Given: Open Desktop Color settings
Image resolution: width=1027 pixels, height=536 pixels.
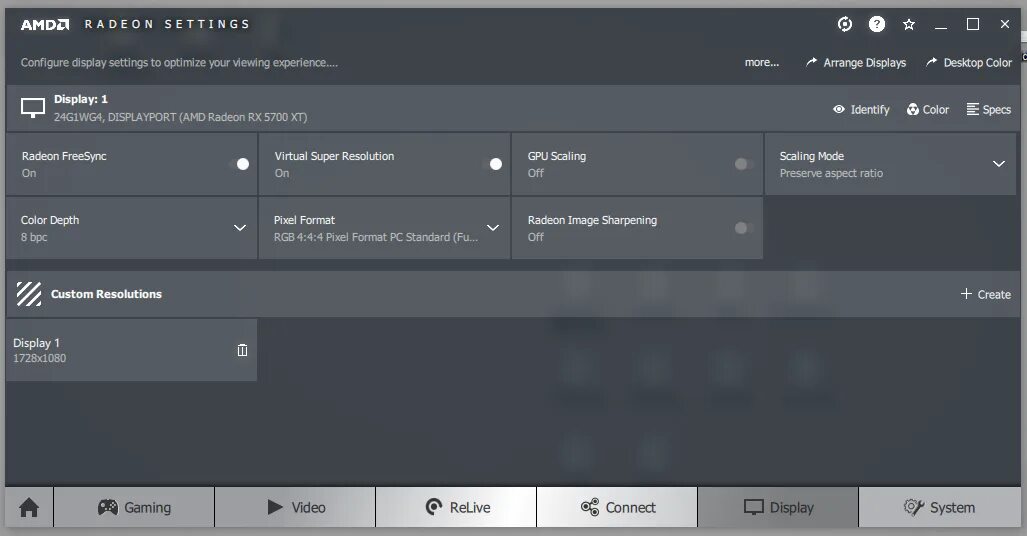Looking at the screenshot, I should (x=969, y=62).
